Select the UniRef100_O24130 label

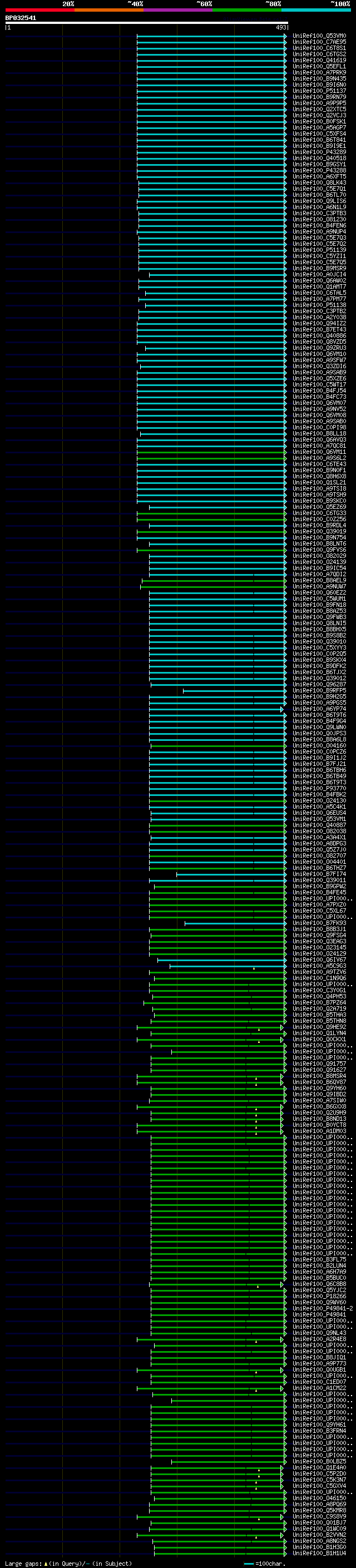click(319, 800)
